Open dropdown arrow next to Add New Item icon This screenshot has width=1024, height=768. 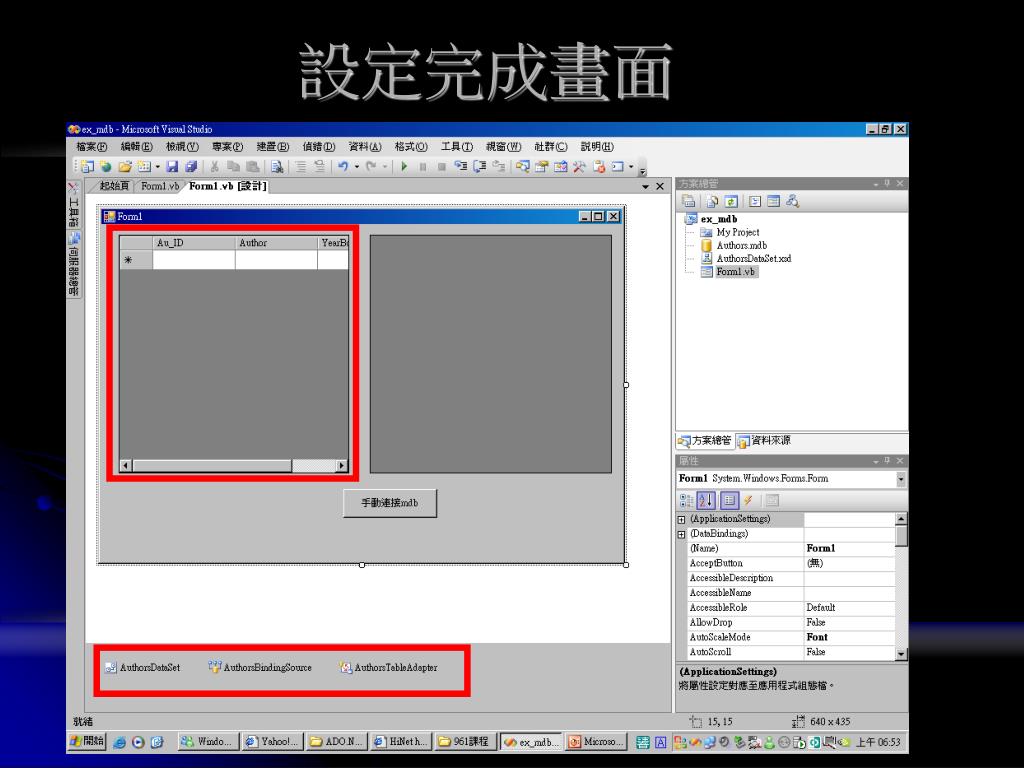point(157,167)
